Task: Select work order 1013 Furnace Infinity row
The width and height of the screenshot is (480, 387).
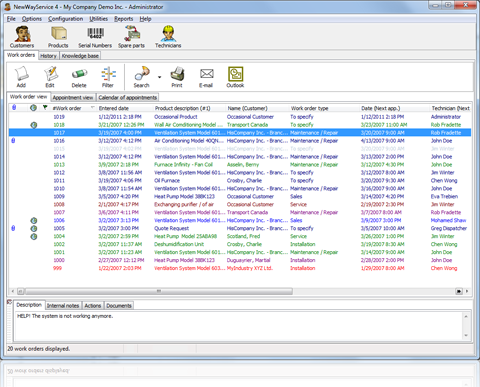Action: click(240, 165)
